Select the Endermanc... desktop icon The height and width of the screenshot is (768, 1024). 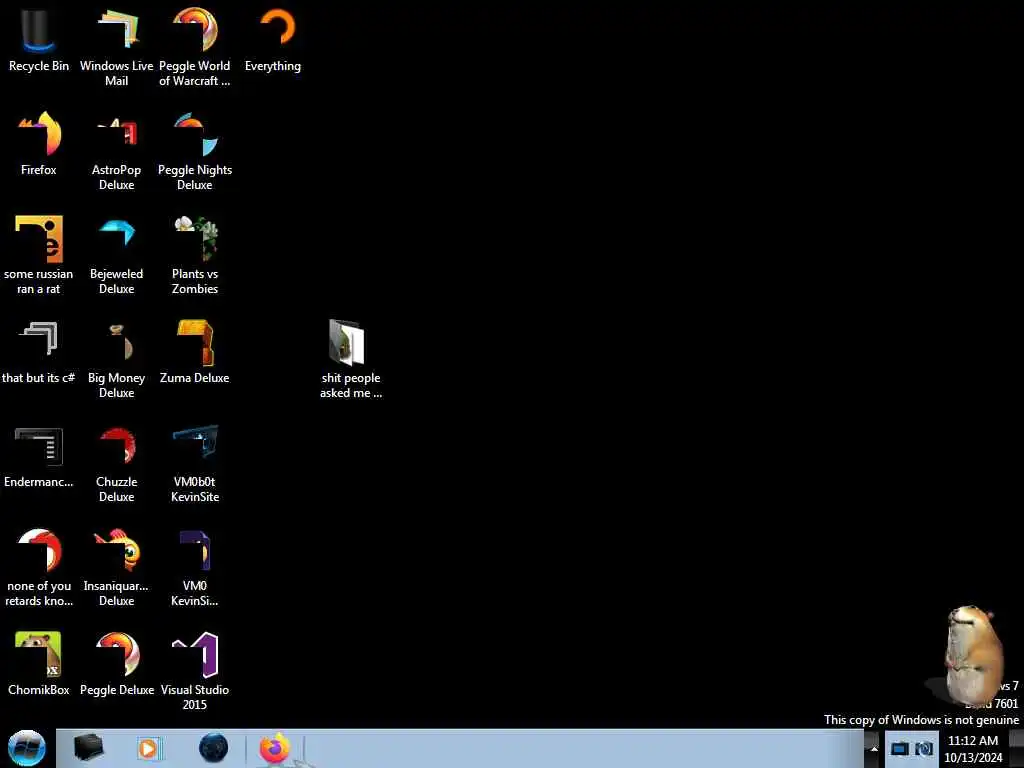39,456
